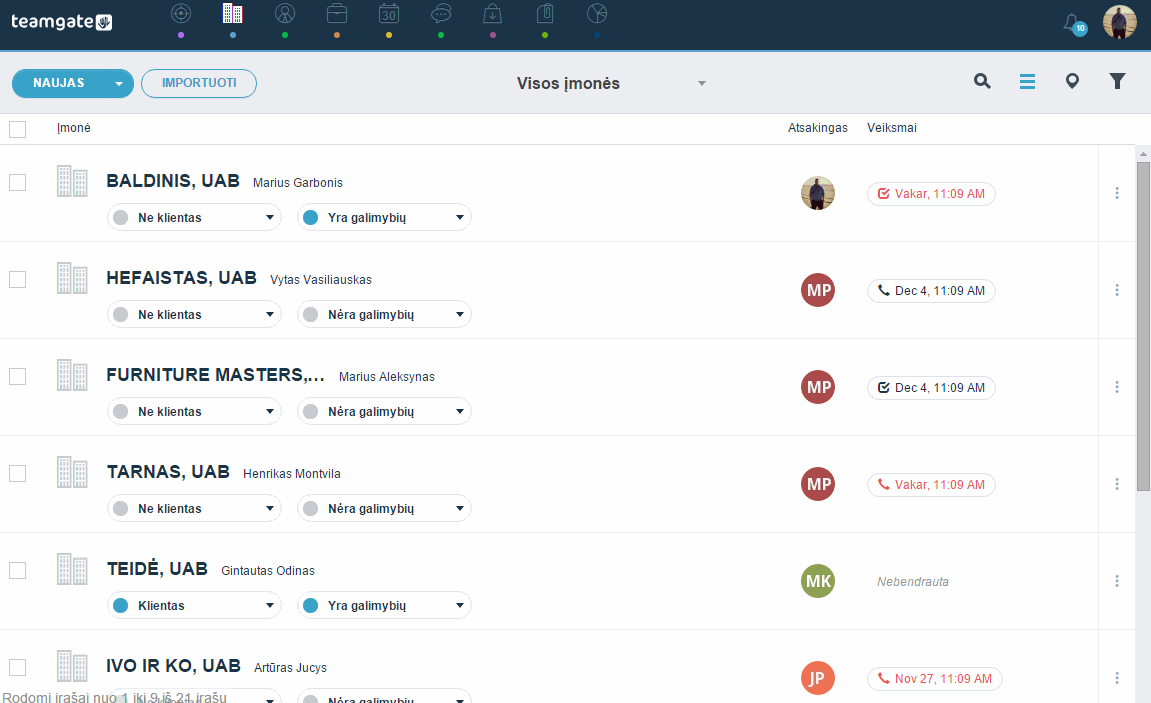Open the user profile avatar in header
The height and width of the screenshot is (703, 1151).
[1119, 22]
